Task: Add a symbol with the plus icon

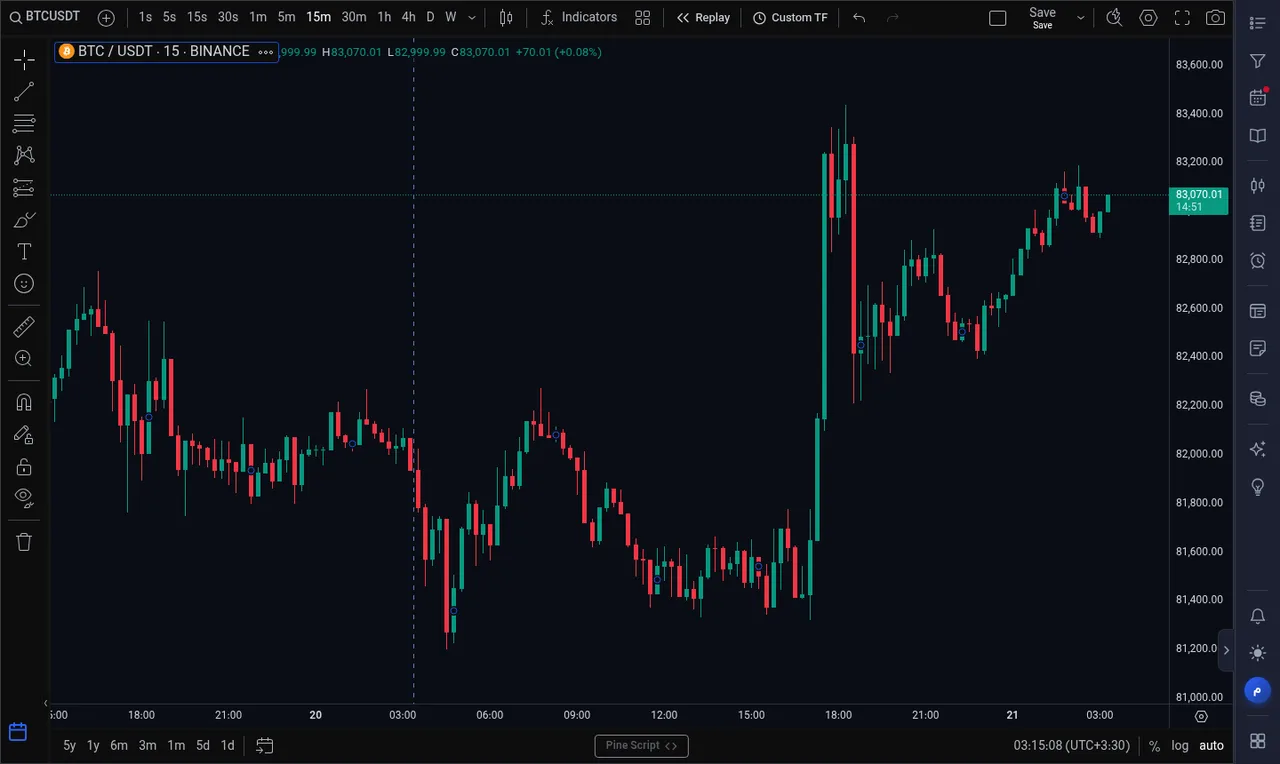Action: coord(106,18)
